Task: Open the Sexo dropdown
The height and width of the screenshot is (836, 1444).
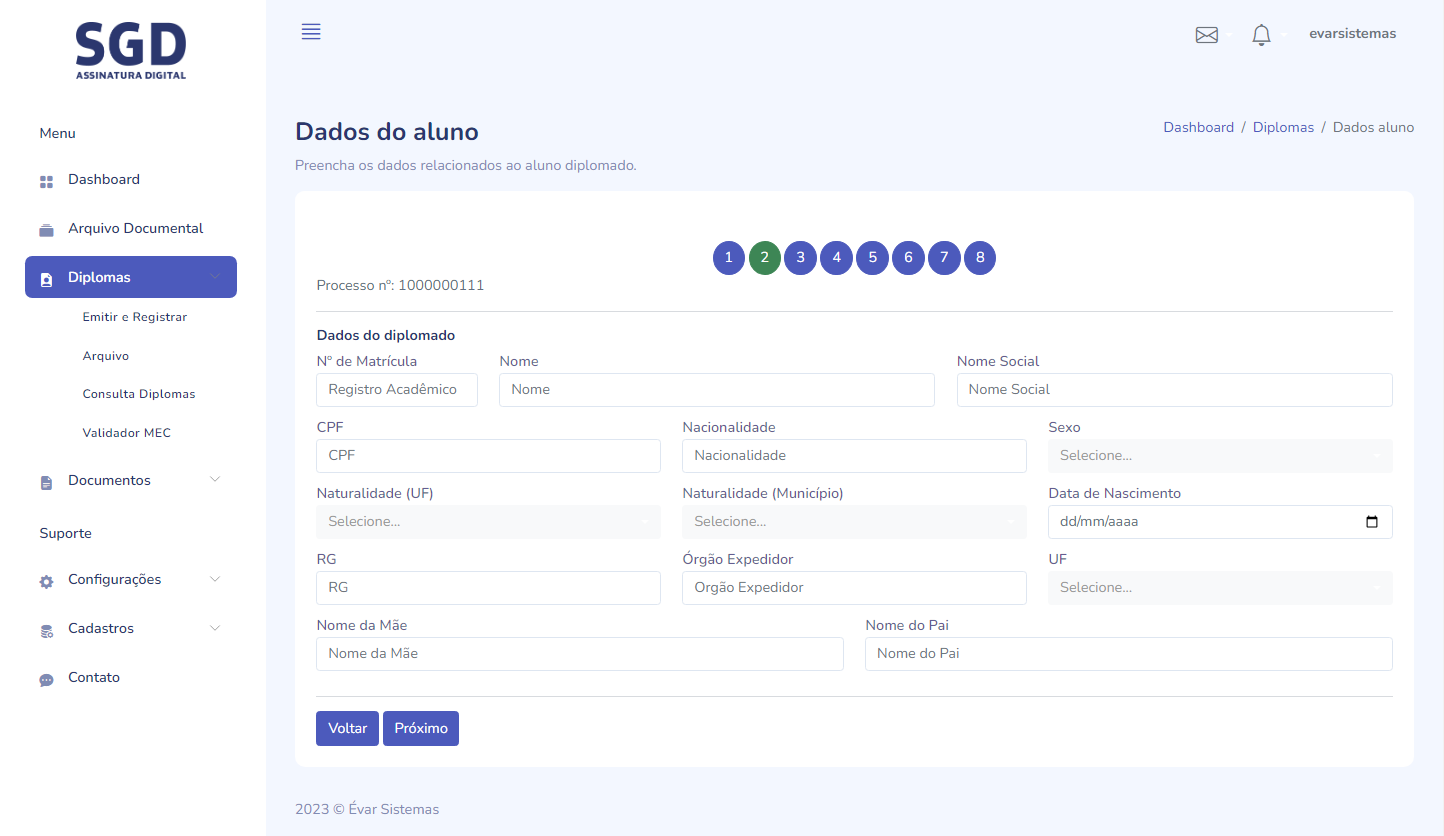Action: coord(1219,456)
